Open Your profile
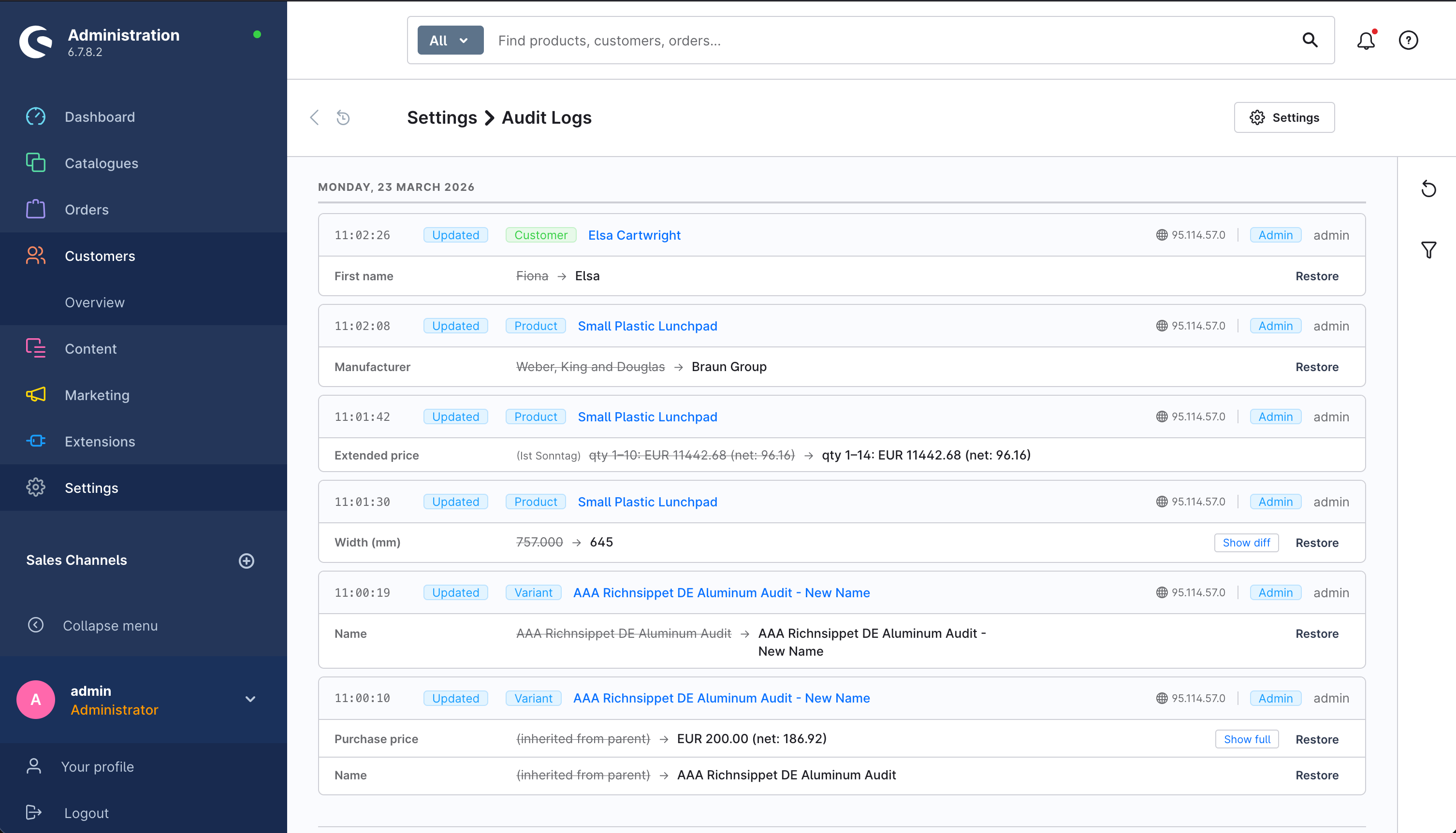This screenshot has width=1456, height=833. coord(97,767)
